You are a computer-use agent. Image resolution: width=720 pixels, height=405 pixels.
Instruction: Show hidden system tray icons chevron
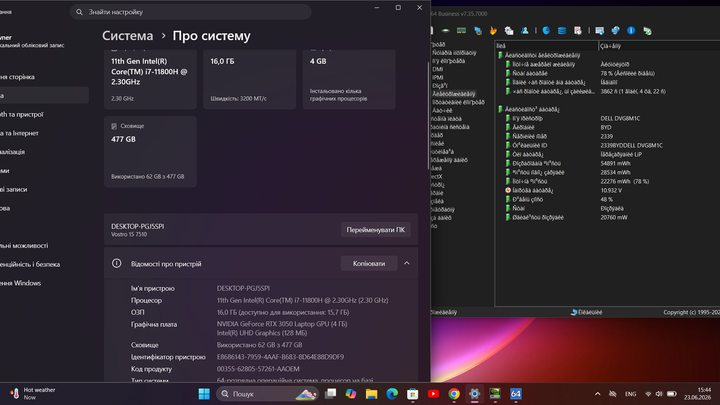click(x=597, y=394)
